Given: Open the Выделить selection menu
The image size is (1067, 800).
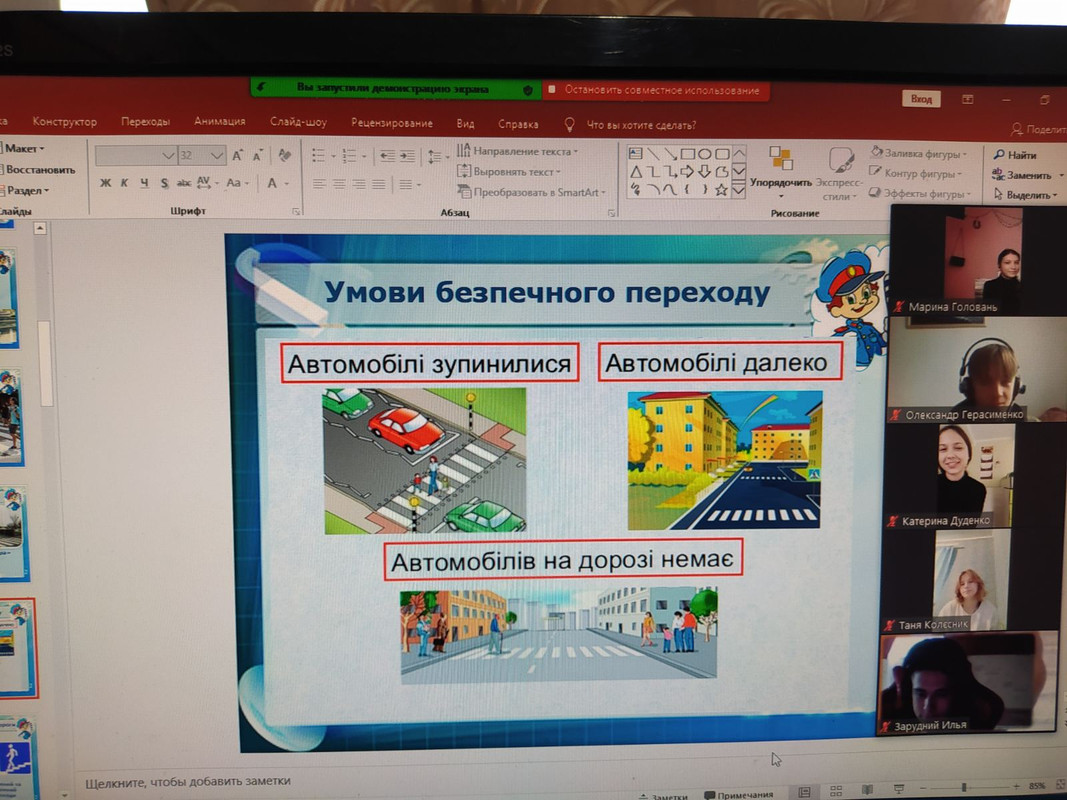Looking at the screenshot, I should coord(1025,195).
